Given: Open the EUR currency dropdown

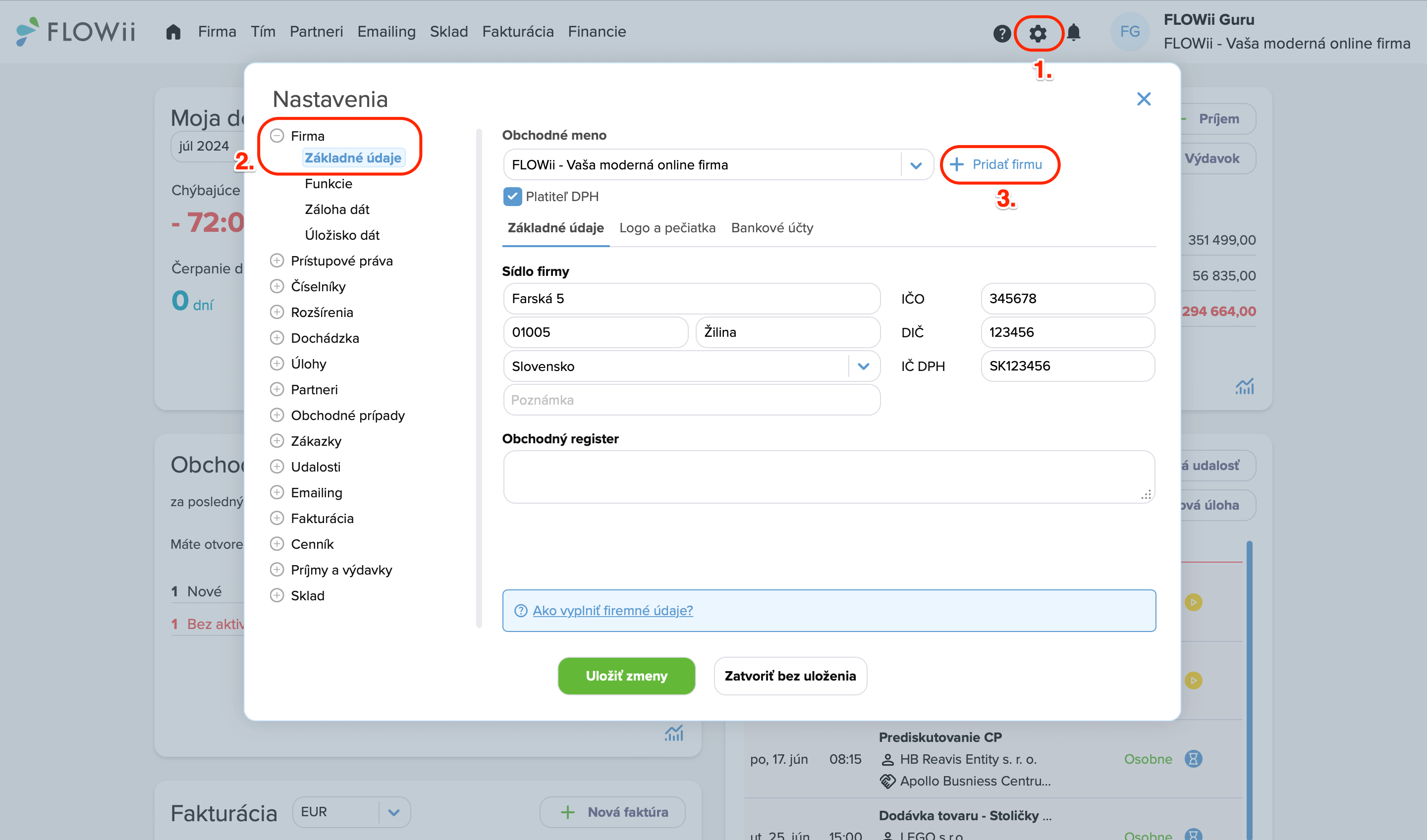Looking at the screenshot, I should click(x=351, y=812).
